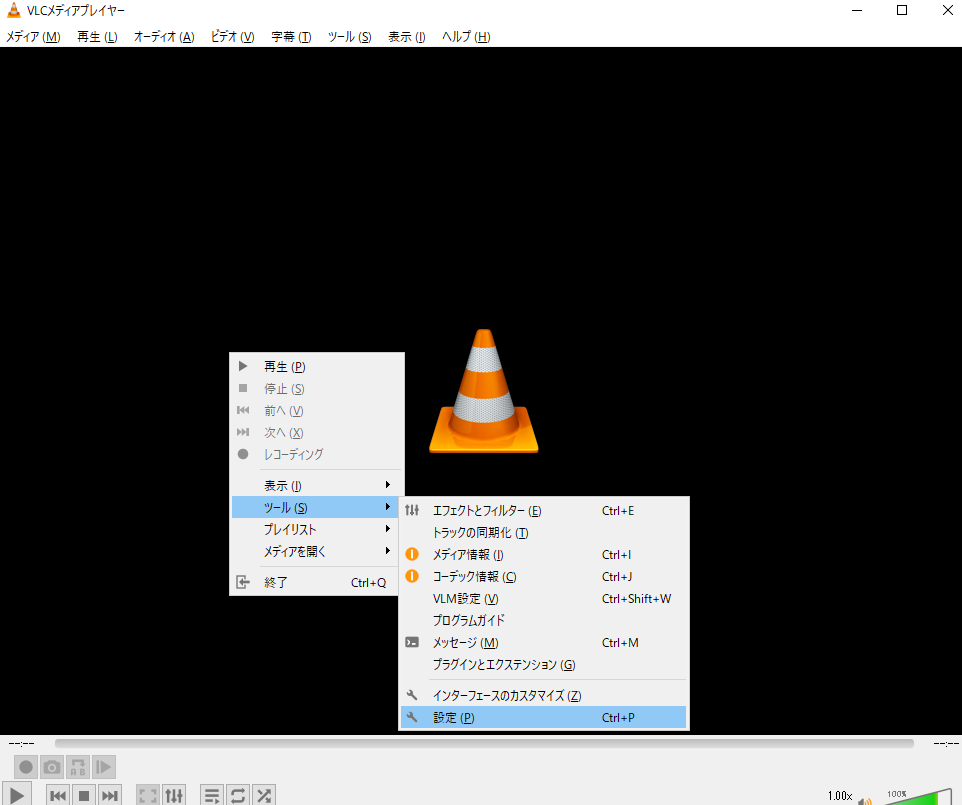Open VLM設定 (V) entry
This screenshot has height=805, width=962.
[544, 599]
